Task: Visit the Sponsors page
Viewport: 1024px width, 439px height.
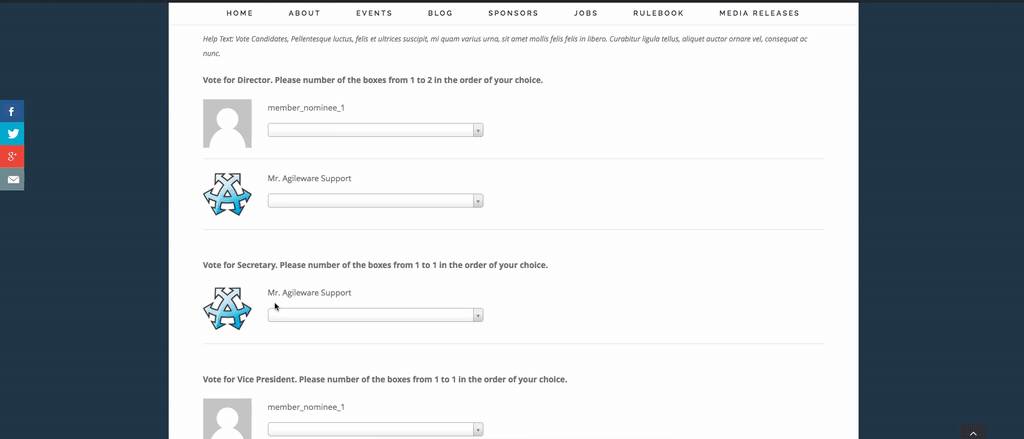Action: (513, 13)
